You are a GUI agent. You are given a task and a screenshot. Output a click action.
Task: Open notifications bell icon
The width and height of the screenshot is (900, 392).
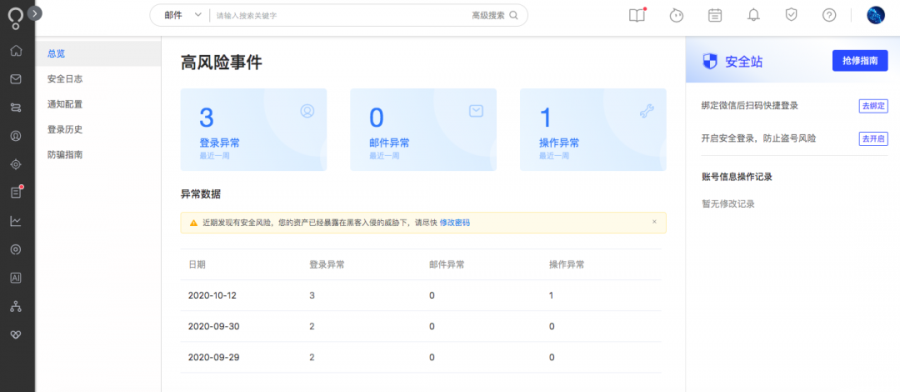click(x=753, y=15)
